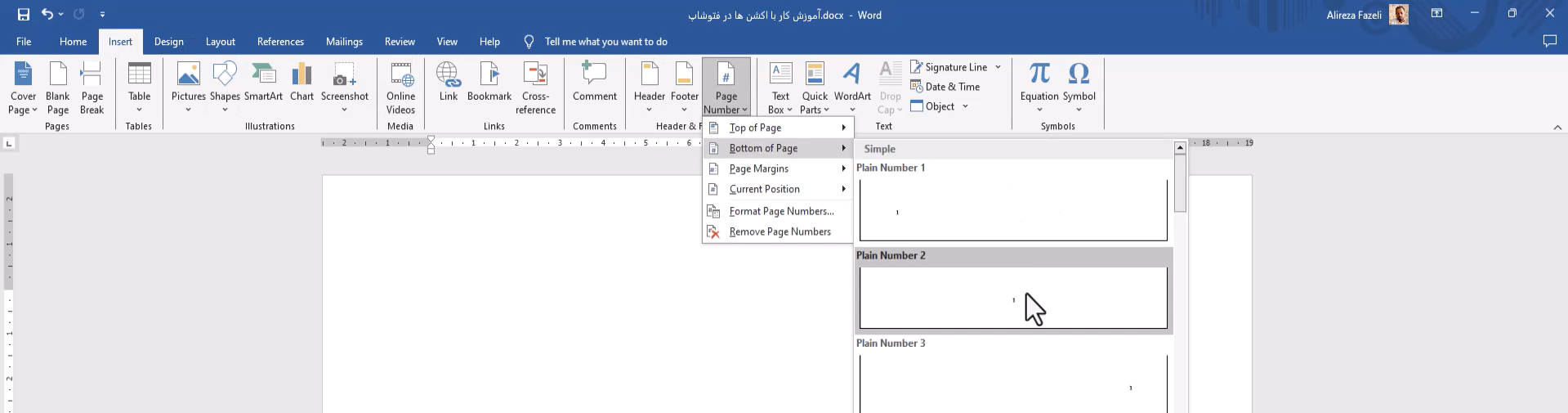The height and width of the screenshot is (413, 1568).
Task: Choose Format Page Numbers option
Action: (x=781, y=211)
